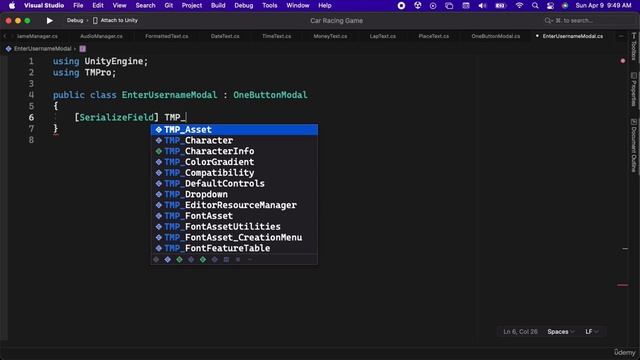Switch to AudioManager.cs tab
The width and height of the screenshot is (640, 360).
tap(101, 36)
